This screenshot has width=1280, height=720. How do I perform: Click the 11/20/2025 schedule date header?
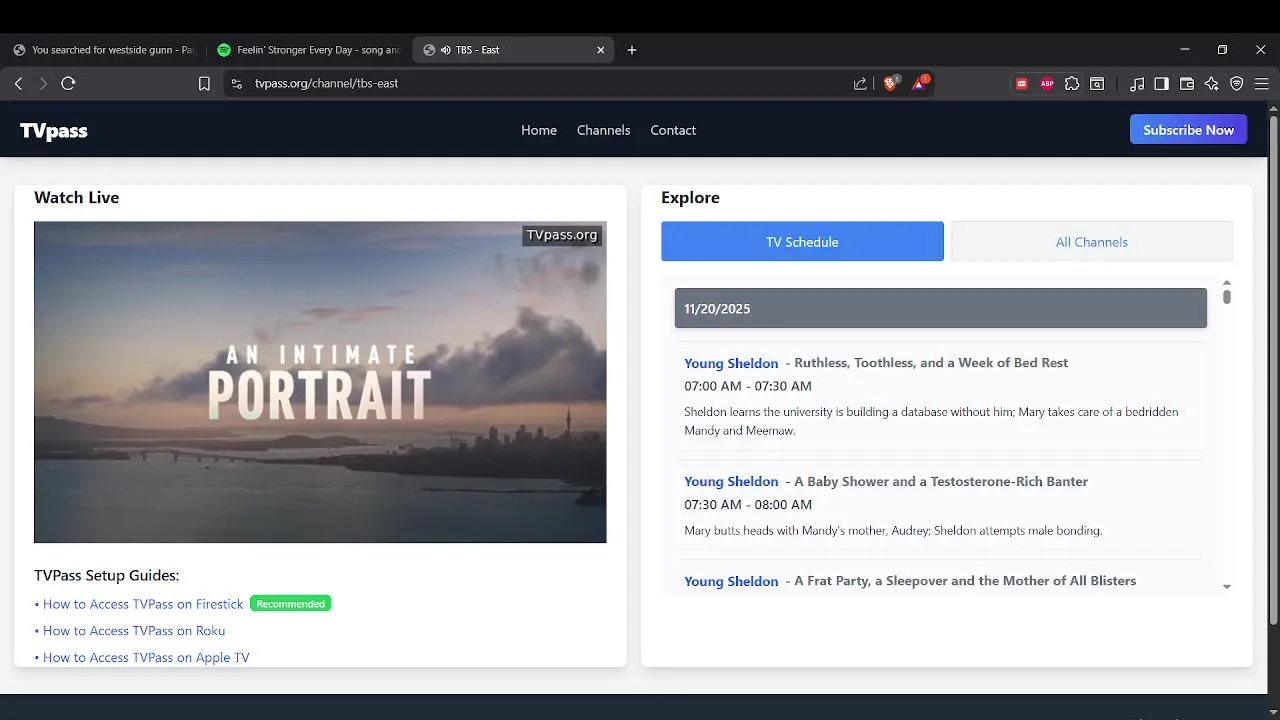(x=941, y=308)
